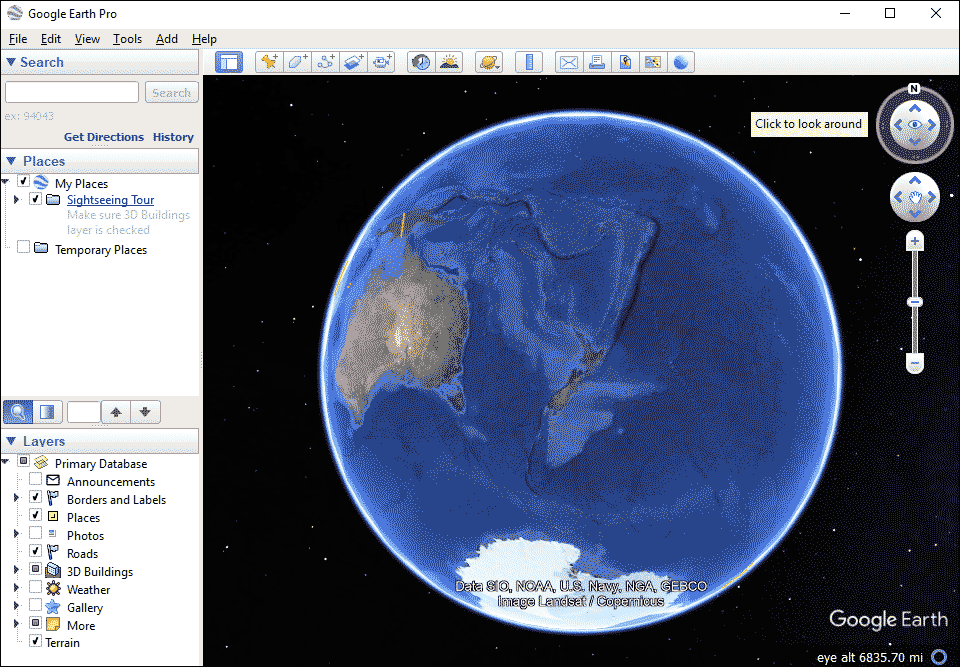
Task: Move up using the move joystick arrow
Action: pos(915,180)
